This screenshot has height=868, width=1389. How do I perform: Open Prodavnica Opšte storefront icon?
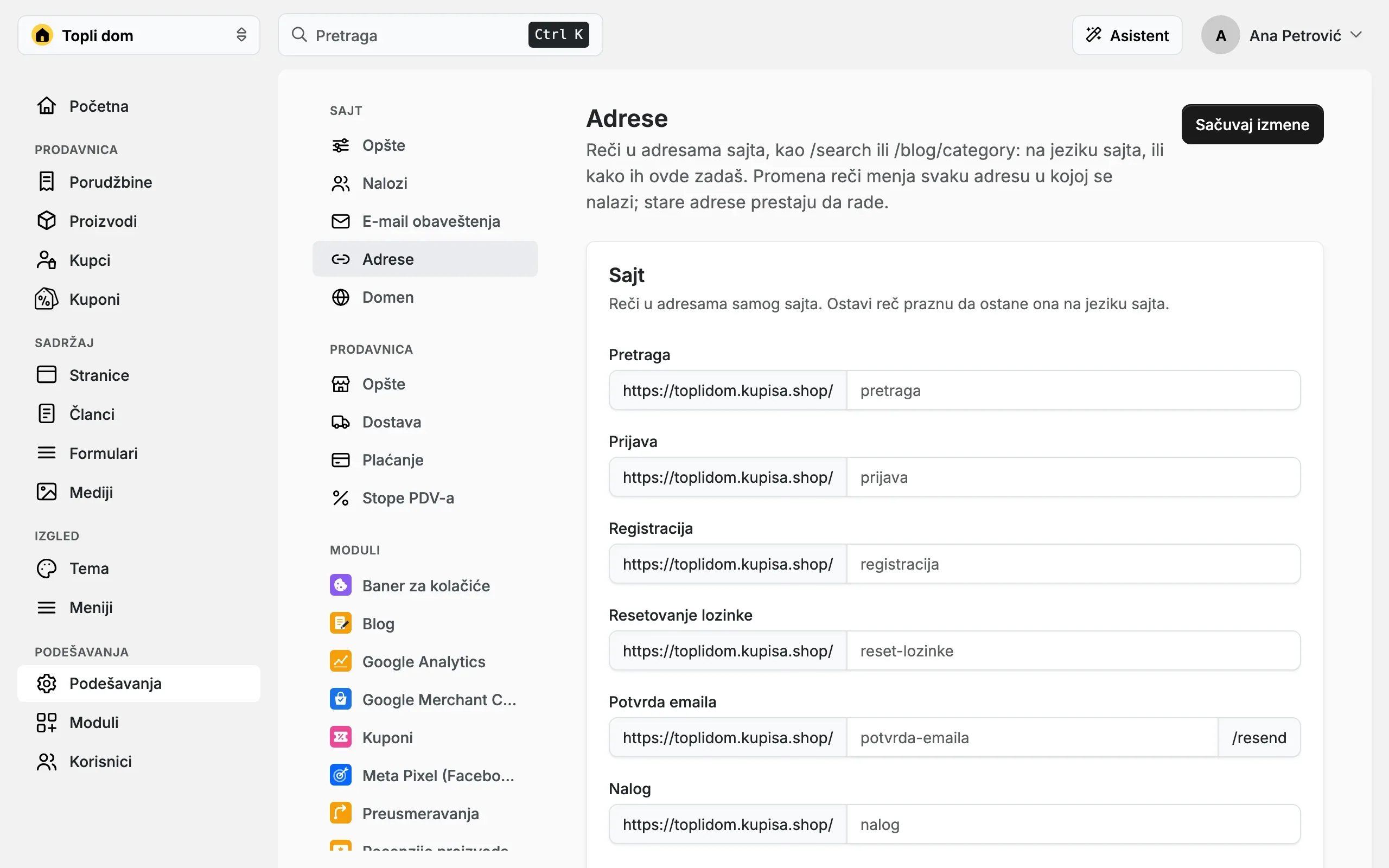[x=340, y=384]
